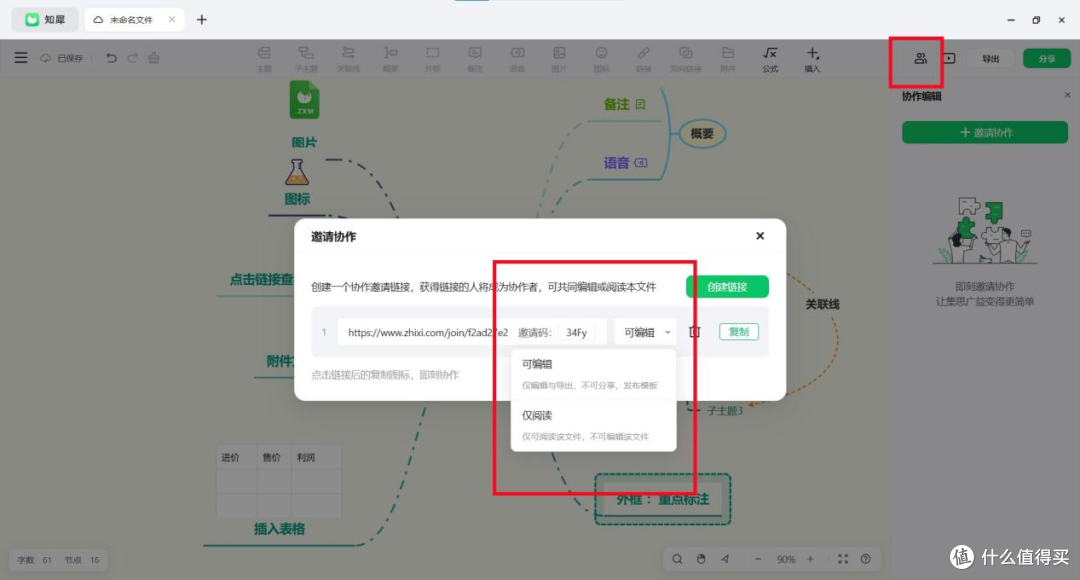This screenshot has width=1080, height=580.
Task: Select the 主题 topic tool
Action: pyautogui.click(x=264, y=59)
